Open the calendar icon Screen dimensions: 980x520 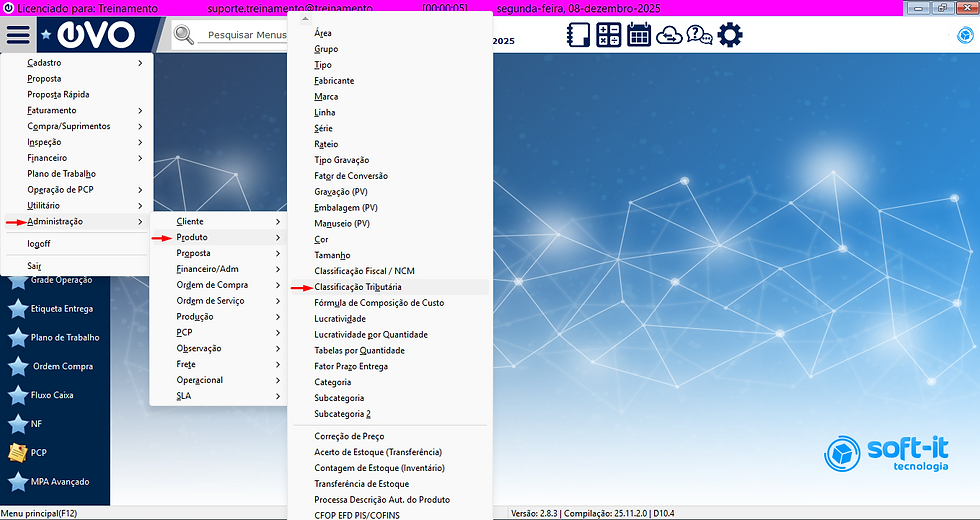point(639,34)
